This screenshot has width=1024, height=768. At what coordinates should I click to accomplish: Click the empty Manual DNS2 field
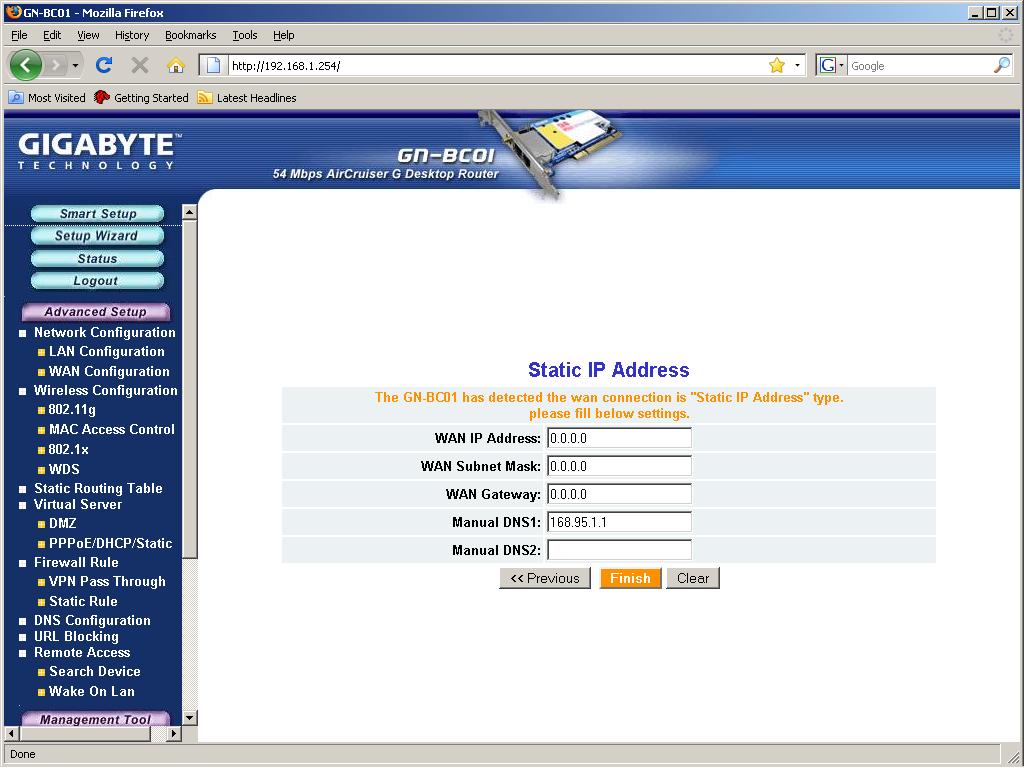tap(619, 551)
